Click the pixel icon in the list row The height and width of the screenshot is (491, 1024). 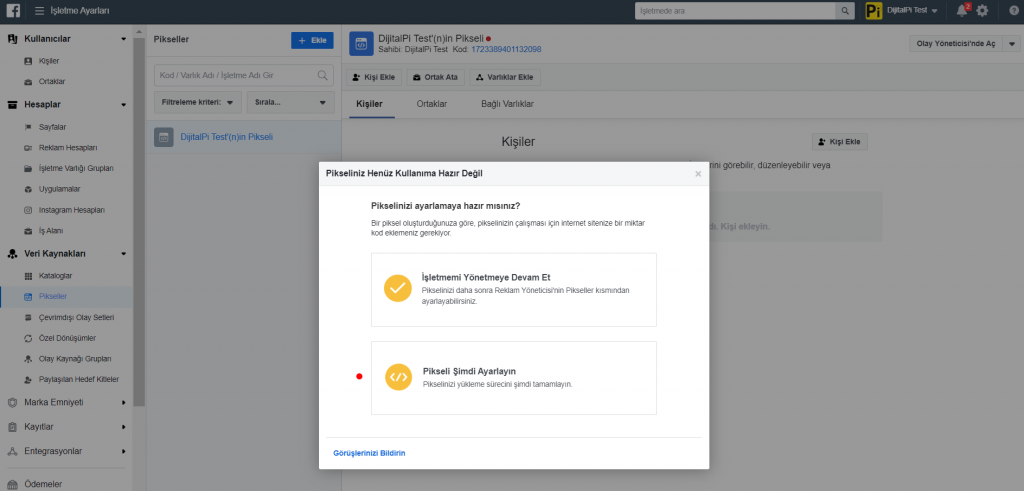(x=163, y=137)
